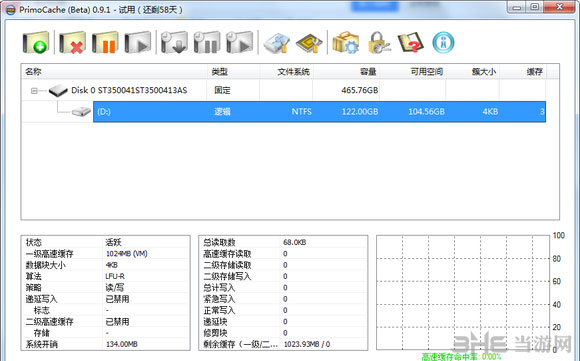Click the 总读取数 68.0KB value

click(x=294, y=242)
